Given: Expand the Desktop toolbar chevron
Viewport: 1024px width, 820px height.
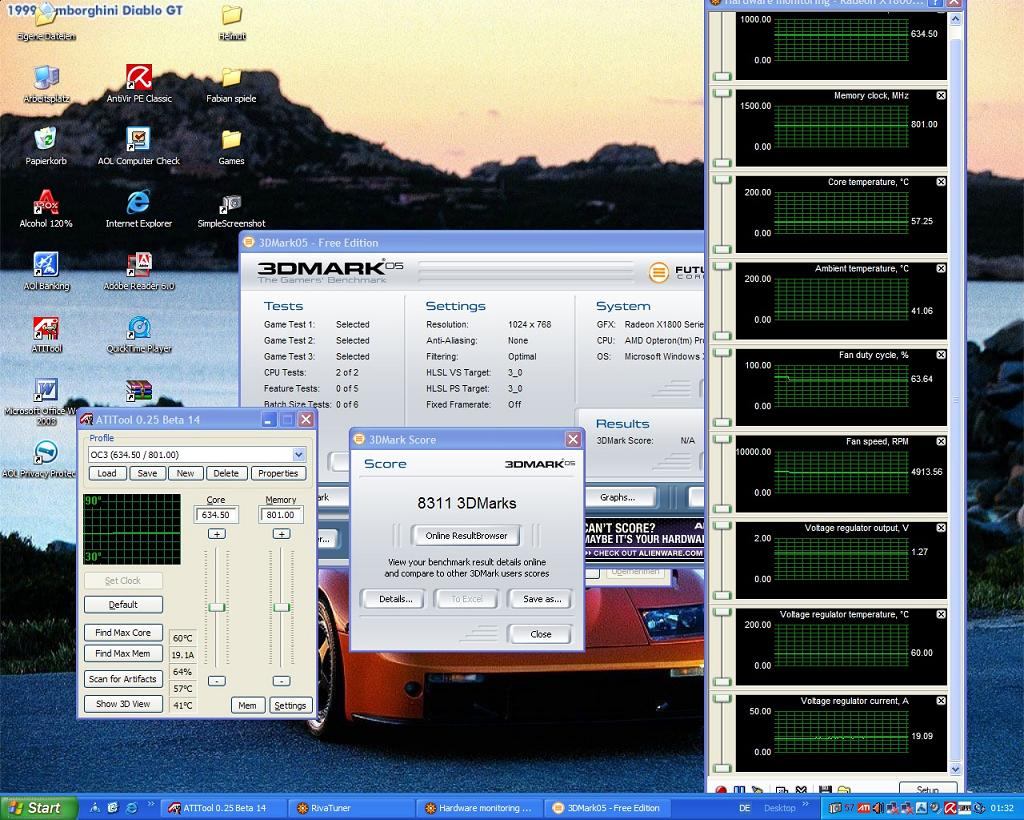Looking at the screenshot, I should click(806, 804).
